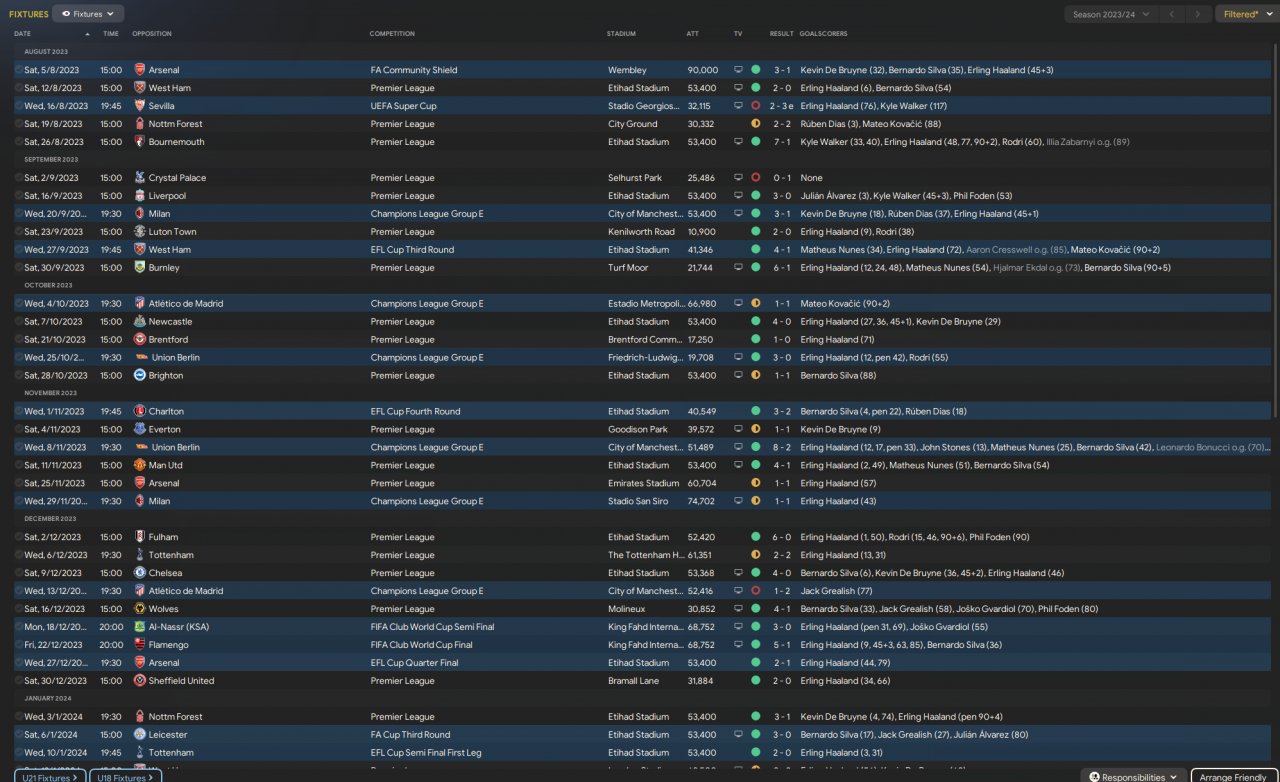Click the Al-Nassr (KSA) club badge

point(140,628)
